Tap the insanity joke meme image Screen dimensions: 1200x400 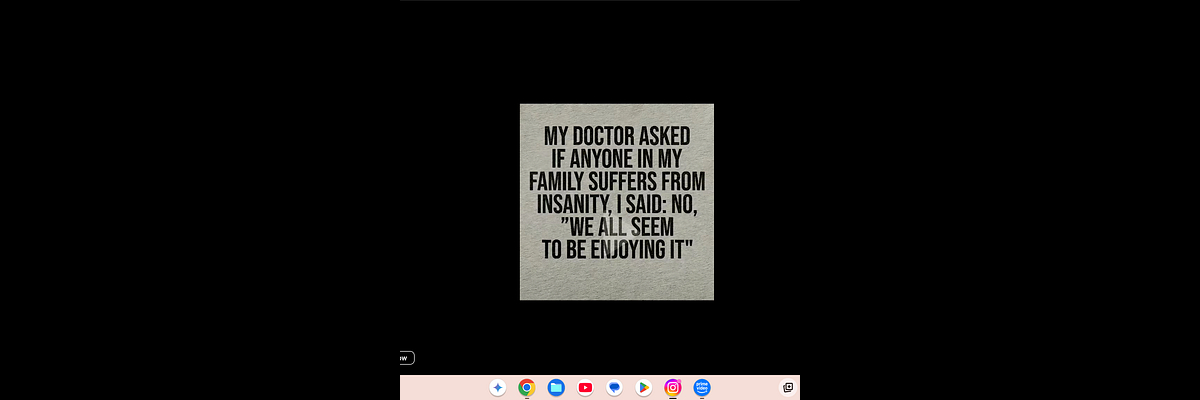point(617,202)
